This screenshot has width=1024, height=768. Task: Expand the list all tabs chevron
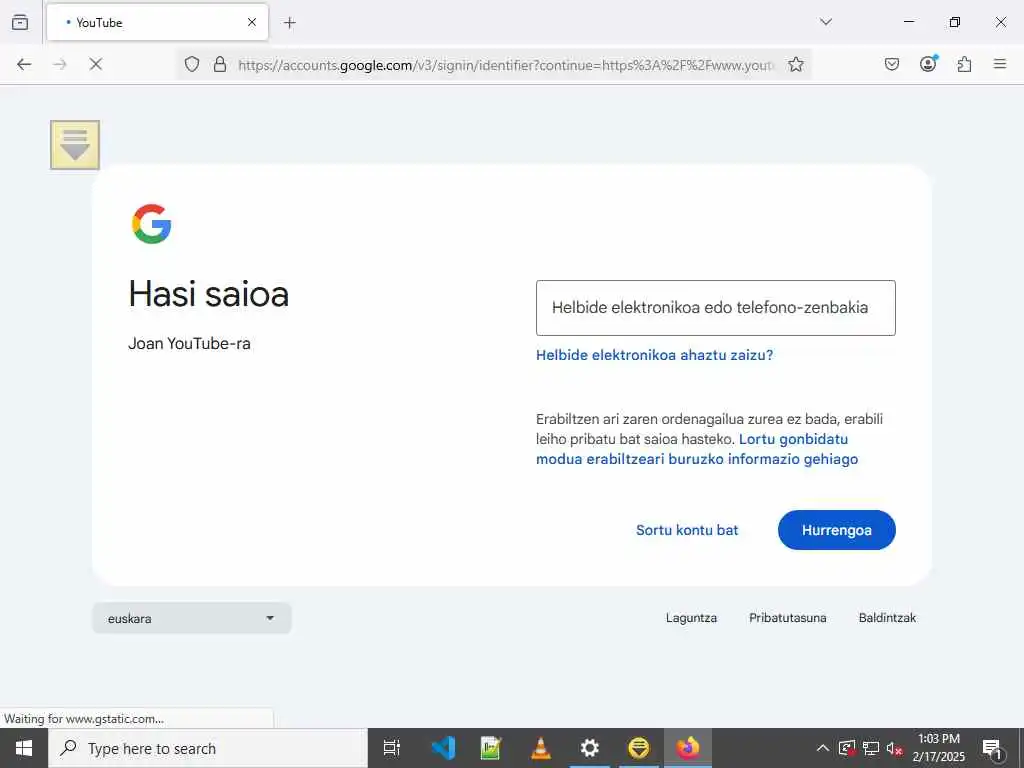(825, 22)
